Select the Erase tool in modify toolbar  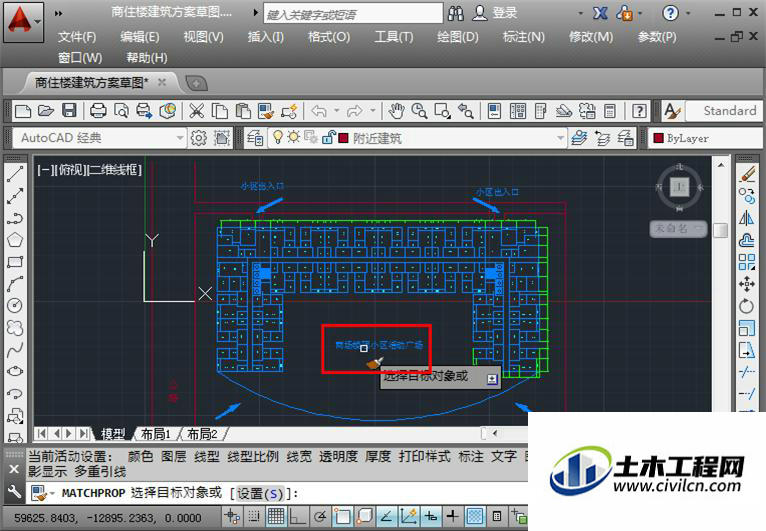[747, 174]
